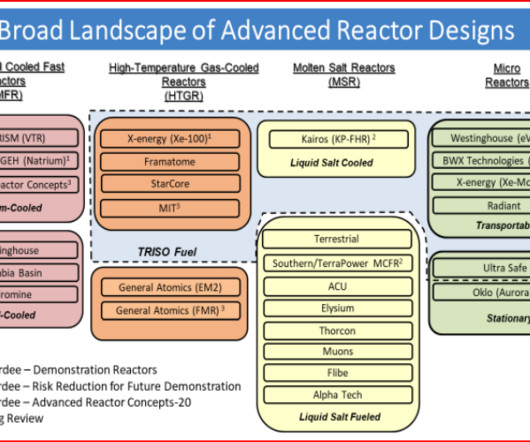Select the RISM (VTR) box
Viewport: 530px width, 442px height.
[39, 138]
